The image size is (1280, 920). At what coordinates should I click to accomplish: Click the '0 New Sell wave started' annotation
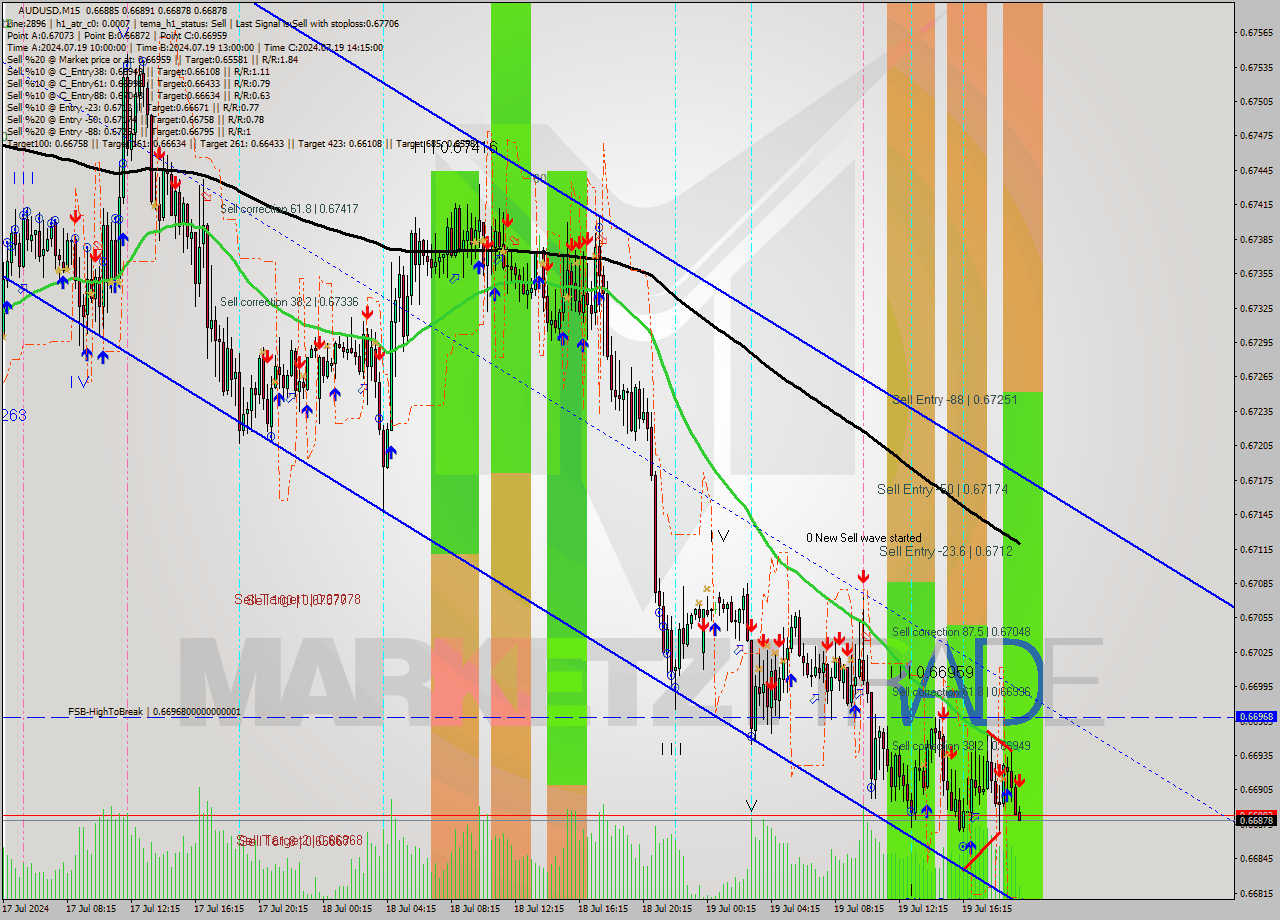point(865,538)
